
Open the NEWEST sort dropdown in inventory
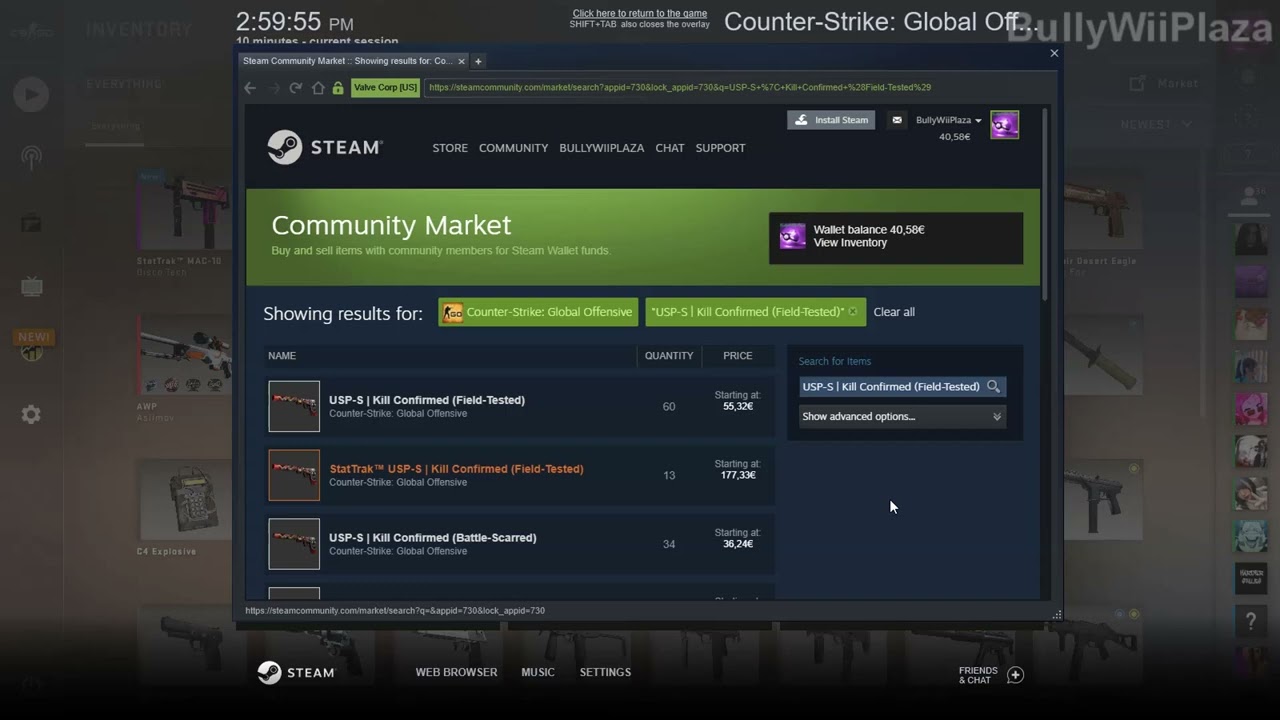click(x=1156, y=125)
